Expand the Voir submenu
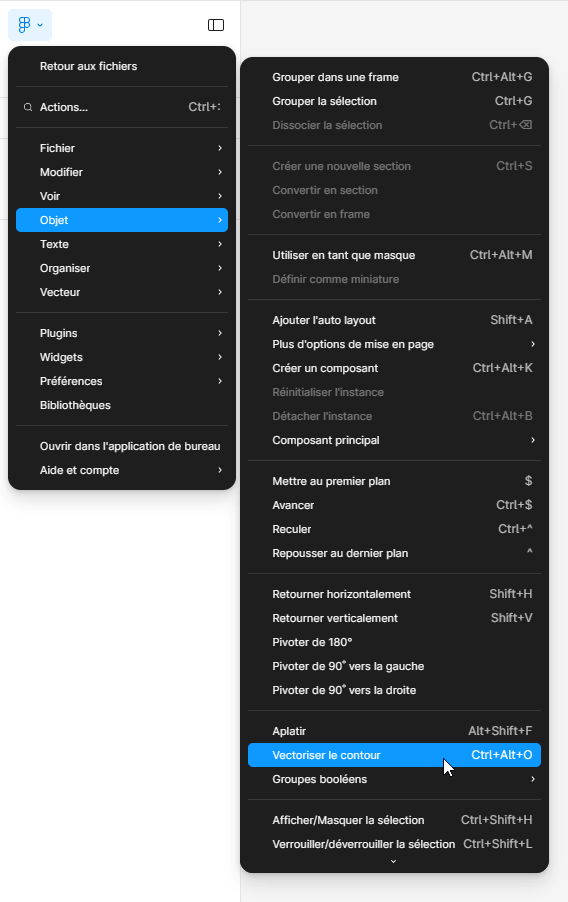Screen dimensions: 568x902 (x=122, y=196)
